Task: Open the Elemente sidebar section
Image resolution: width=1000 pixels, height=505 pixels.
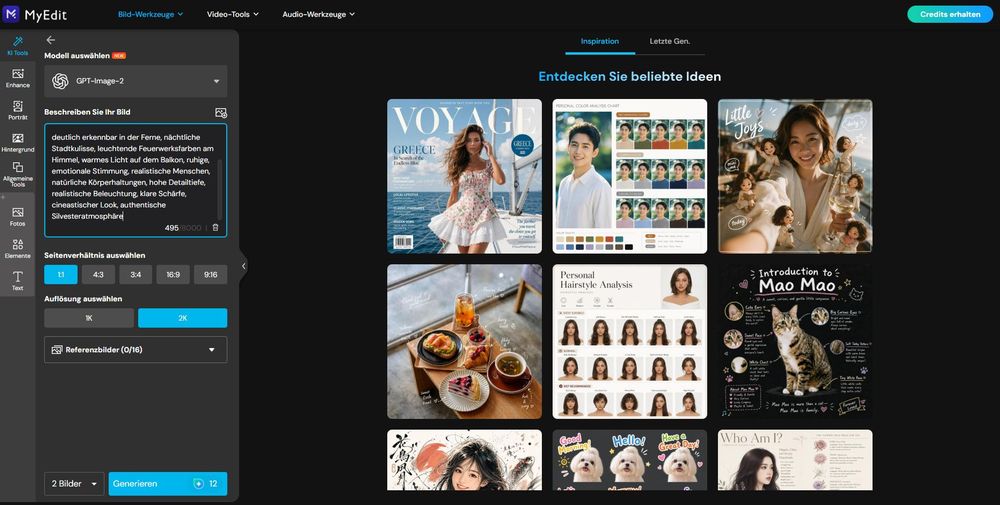Action: click(17, 249)
